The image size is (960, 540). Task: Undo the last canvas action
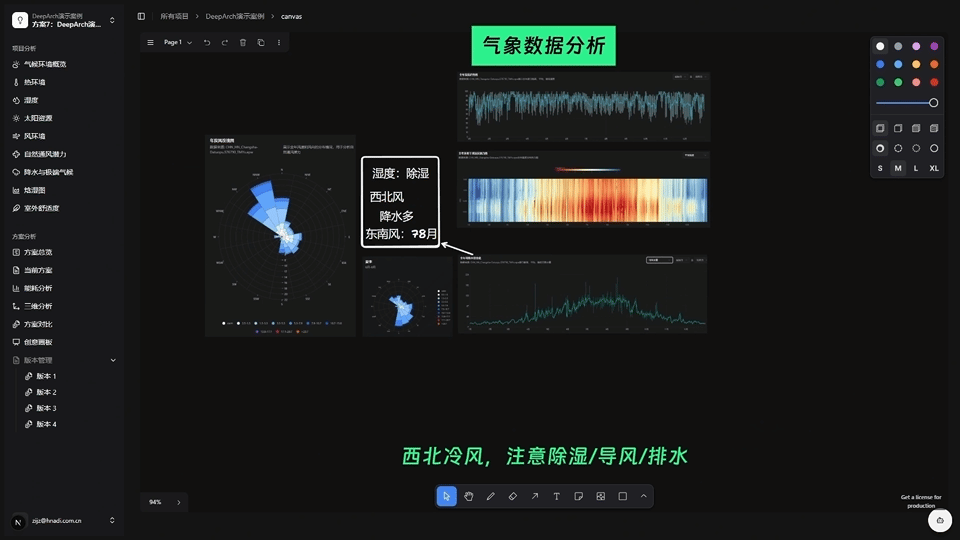(207, 43)
